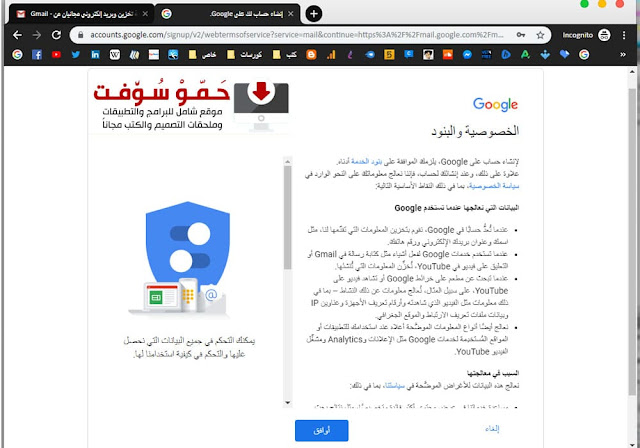Viewport: 640px width, 448px height.
Task: Open the Facebook bookmark
Action: 37,54
